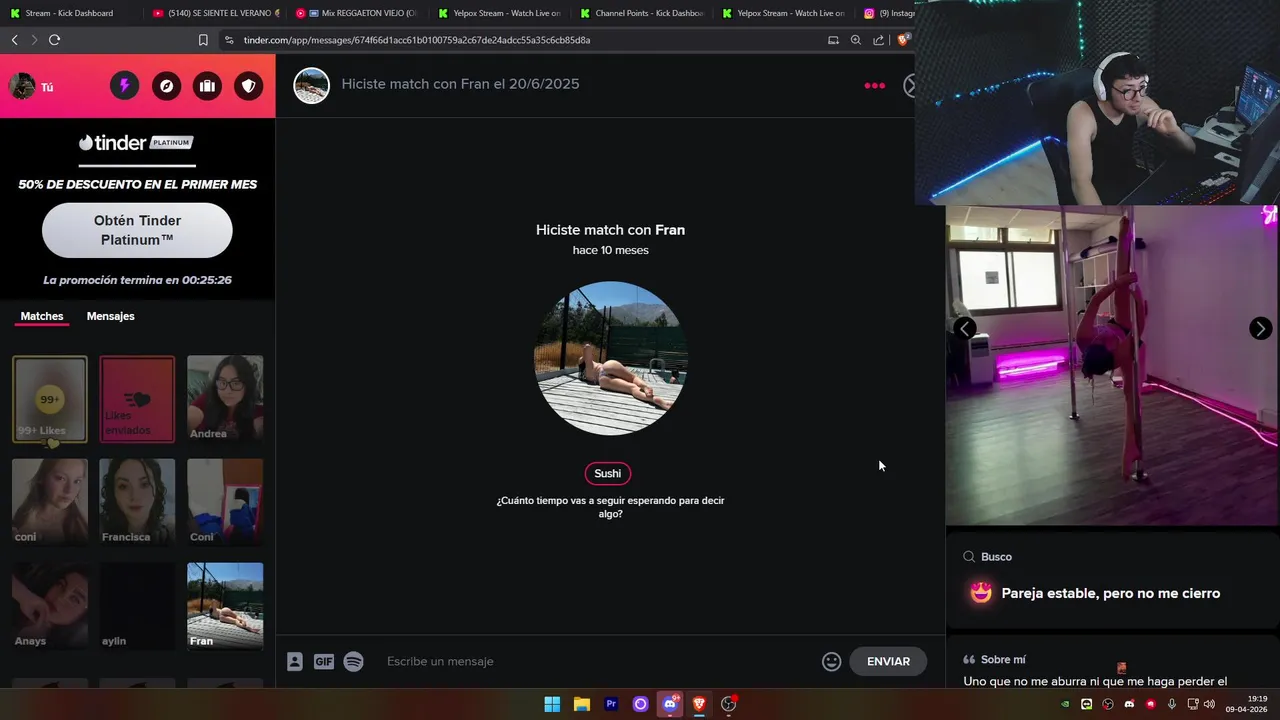Open the contact card icon in message bar
The width and height of the screenshot is (1280, 720).
(295, 661)
